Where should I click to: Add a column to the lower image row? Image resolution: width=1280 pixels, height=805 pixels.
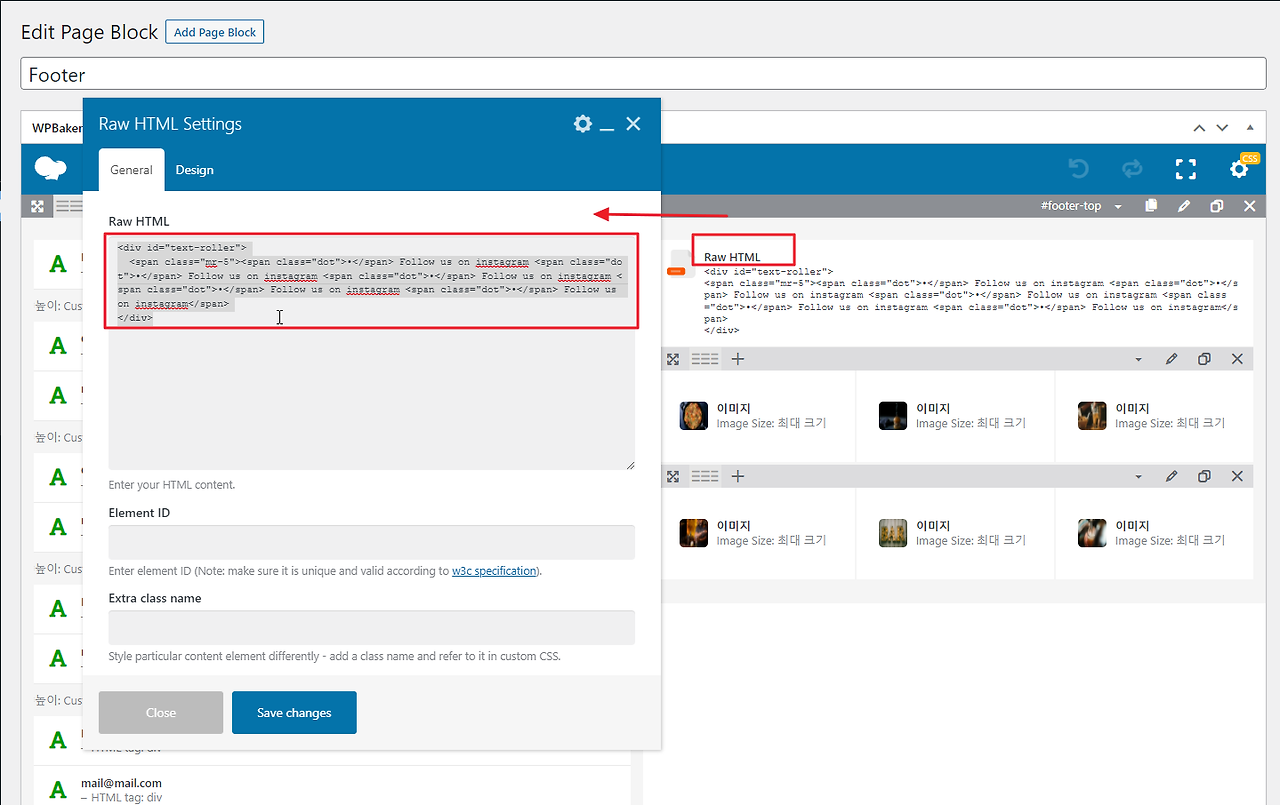738,477
